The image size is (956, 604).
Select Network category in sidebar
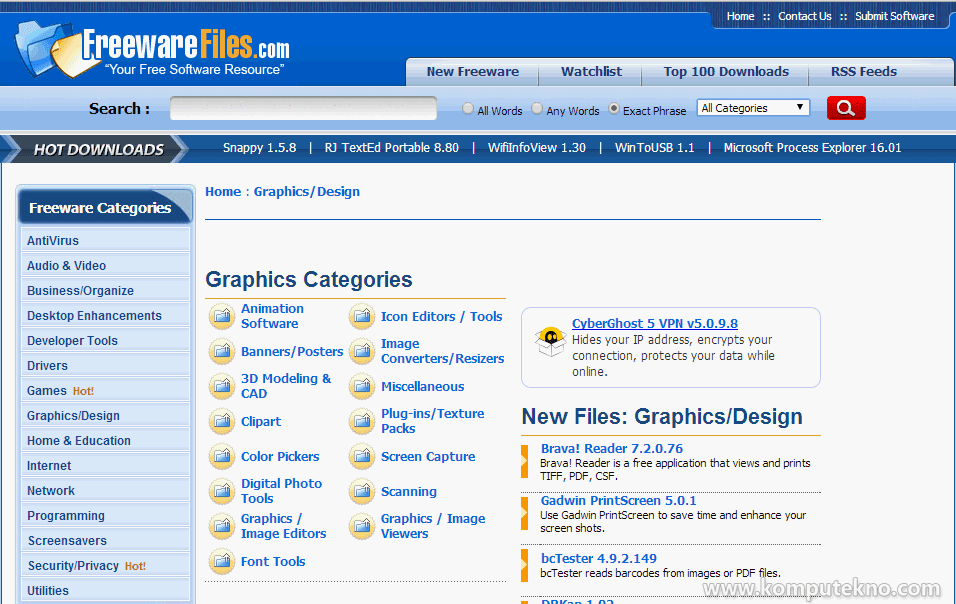click(105, 490)
